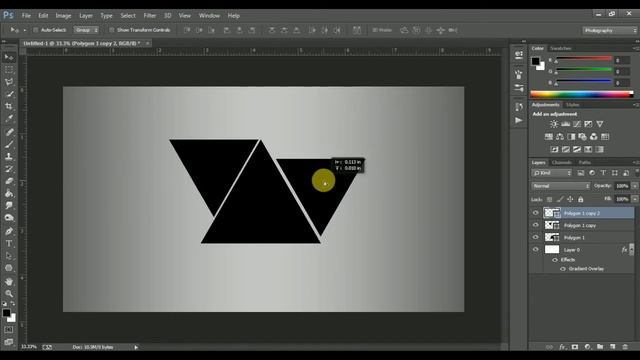
Task: Switch to the Paths tab
Action: (584, 162)
